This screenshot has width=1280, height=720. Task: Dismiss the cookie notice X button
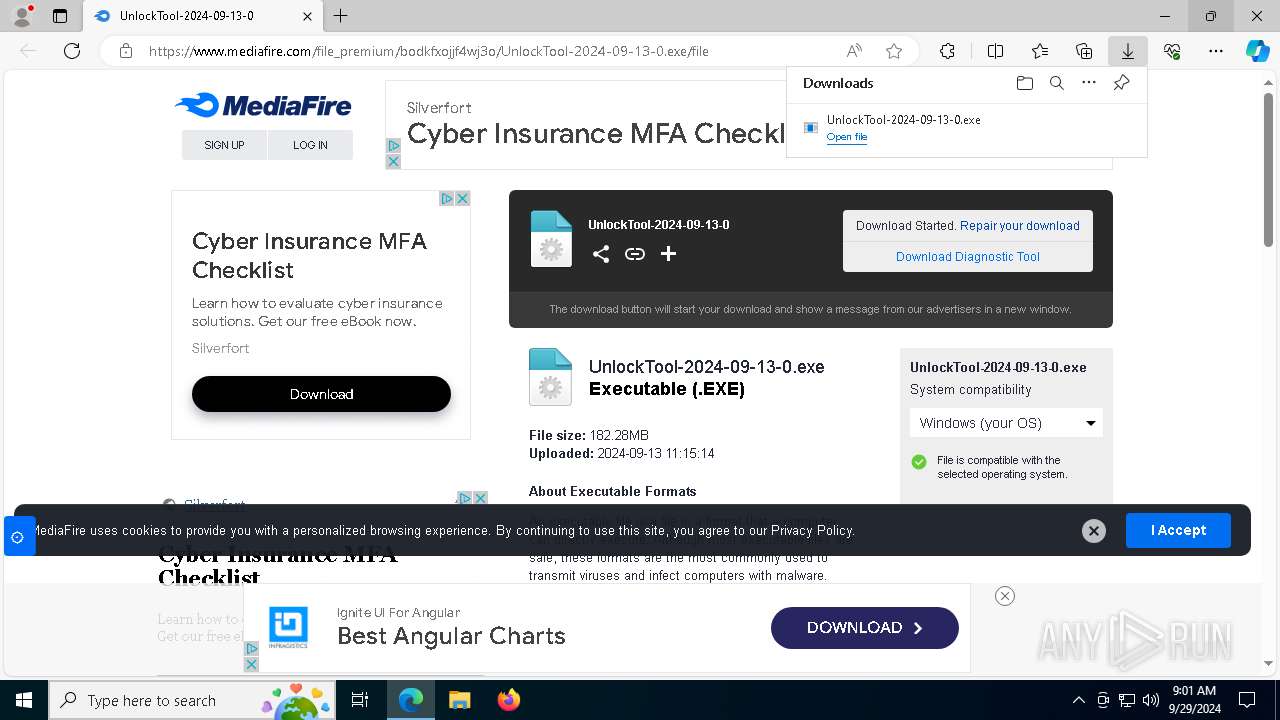coord(1094,531)
